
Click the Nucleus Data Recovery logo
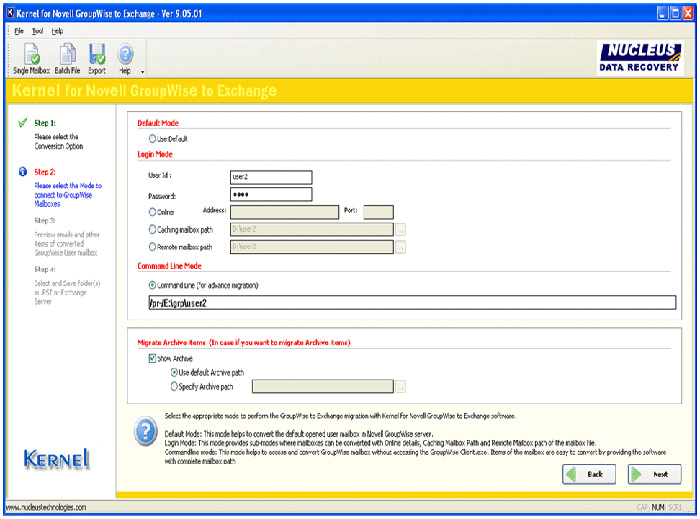pos(640,58)
